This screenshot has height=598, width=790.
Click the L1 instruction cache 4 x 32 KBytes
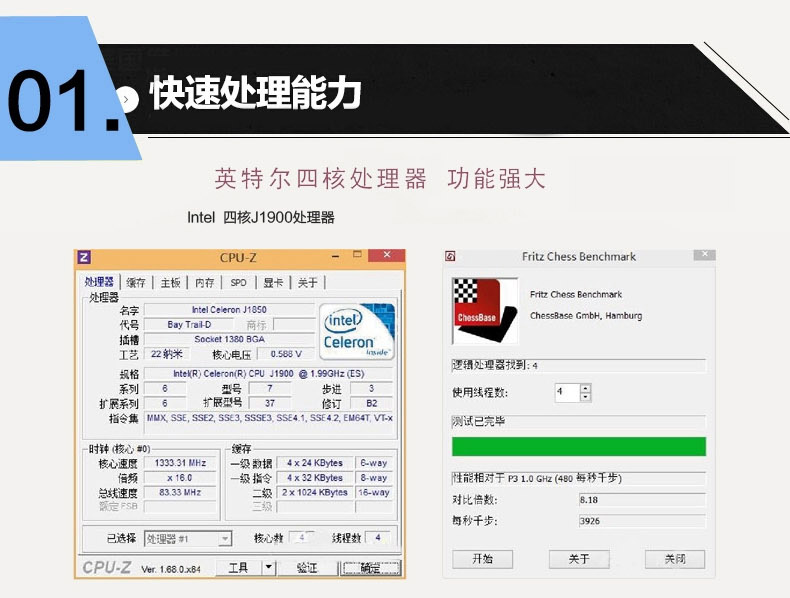pos(315,477)
